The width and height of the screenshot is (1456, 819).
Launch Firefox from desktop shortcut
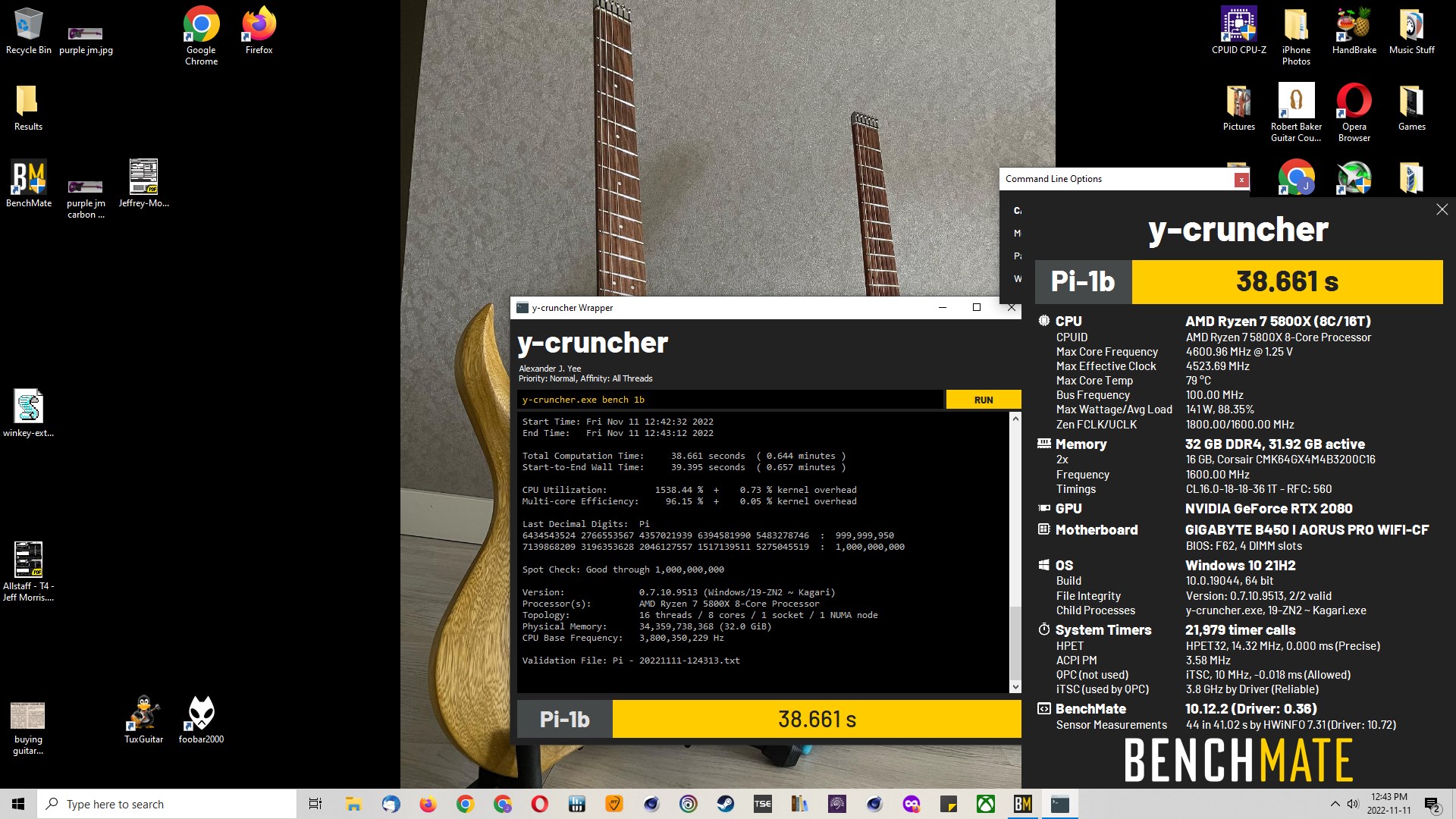(259, 30)
